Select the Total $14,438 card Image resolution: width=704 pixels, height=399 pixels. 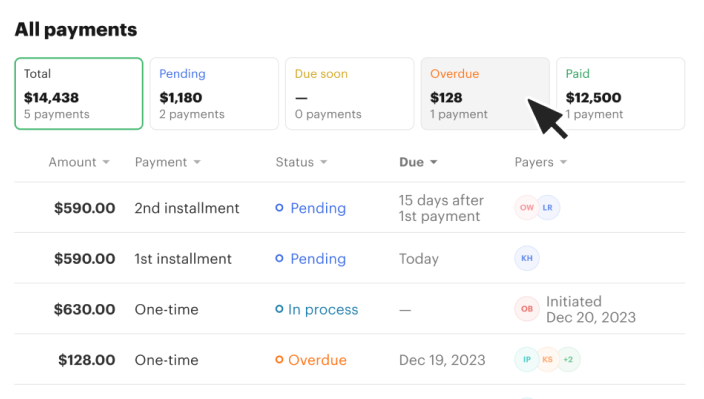(x=79, y=93)
